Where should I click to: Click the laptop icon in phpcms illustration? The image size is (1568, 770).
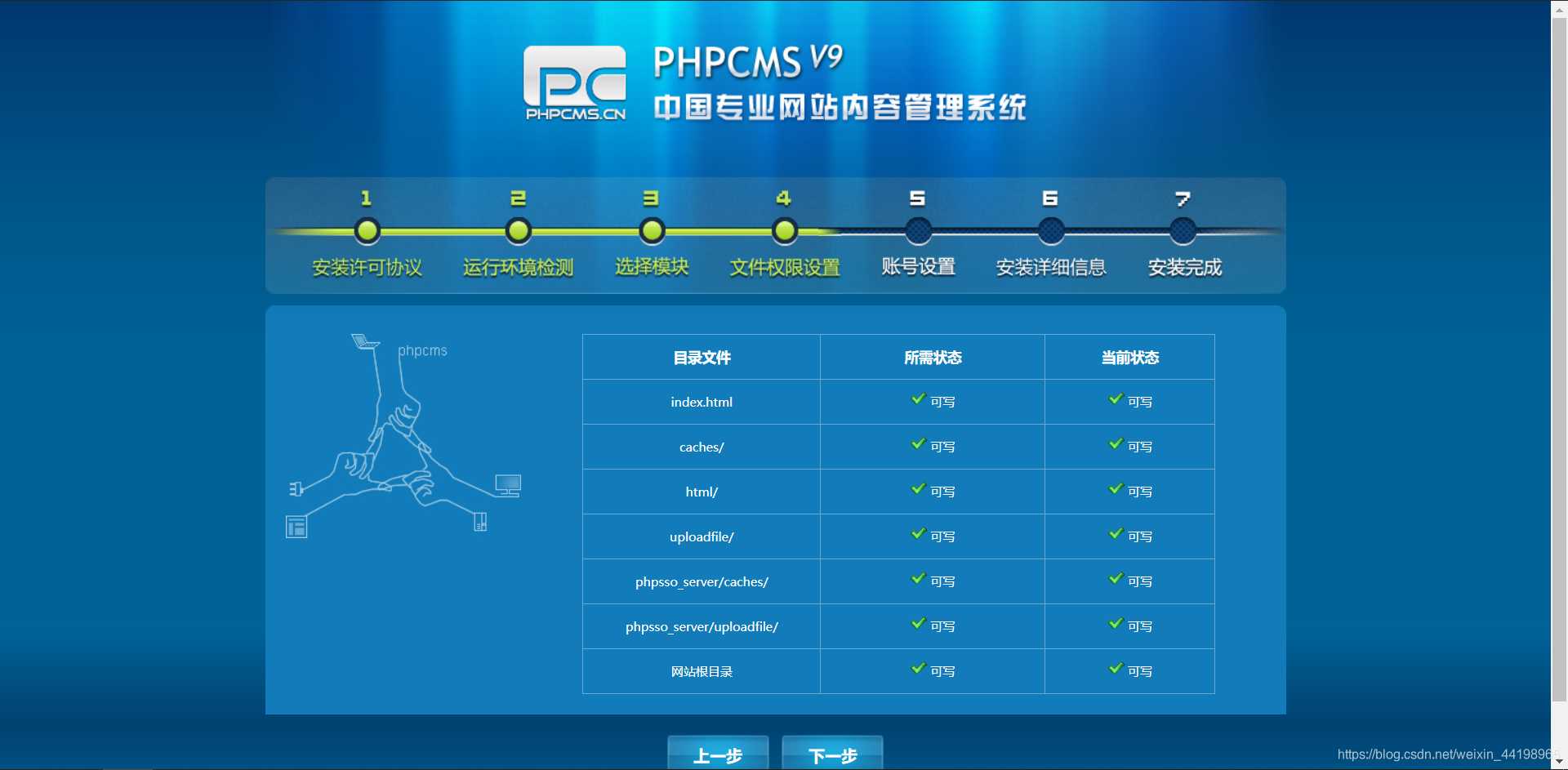point(365,341)
